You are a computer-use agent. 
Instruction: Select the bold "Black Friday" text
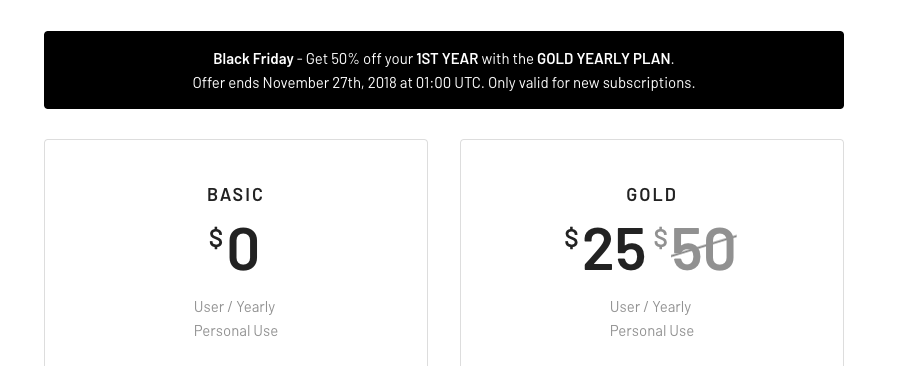pos(253,59)
